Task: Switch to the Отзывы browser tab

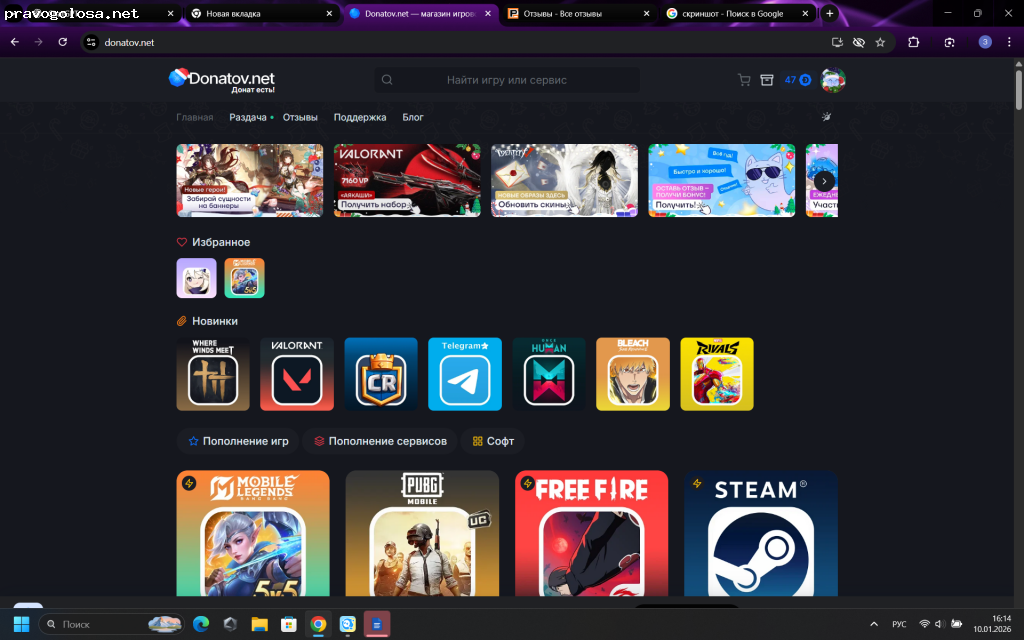Action: coord(570,14)
